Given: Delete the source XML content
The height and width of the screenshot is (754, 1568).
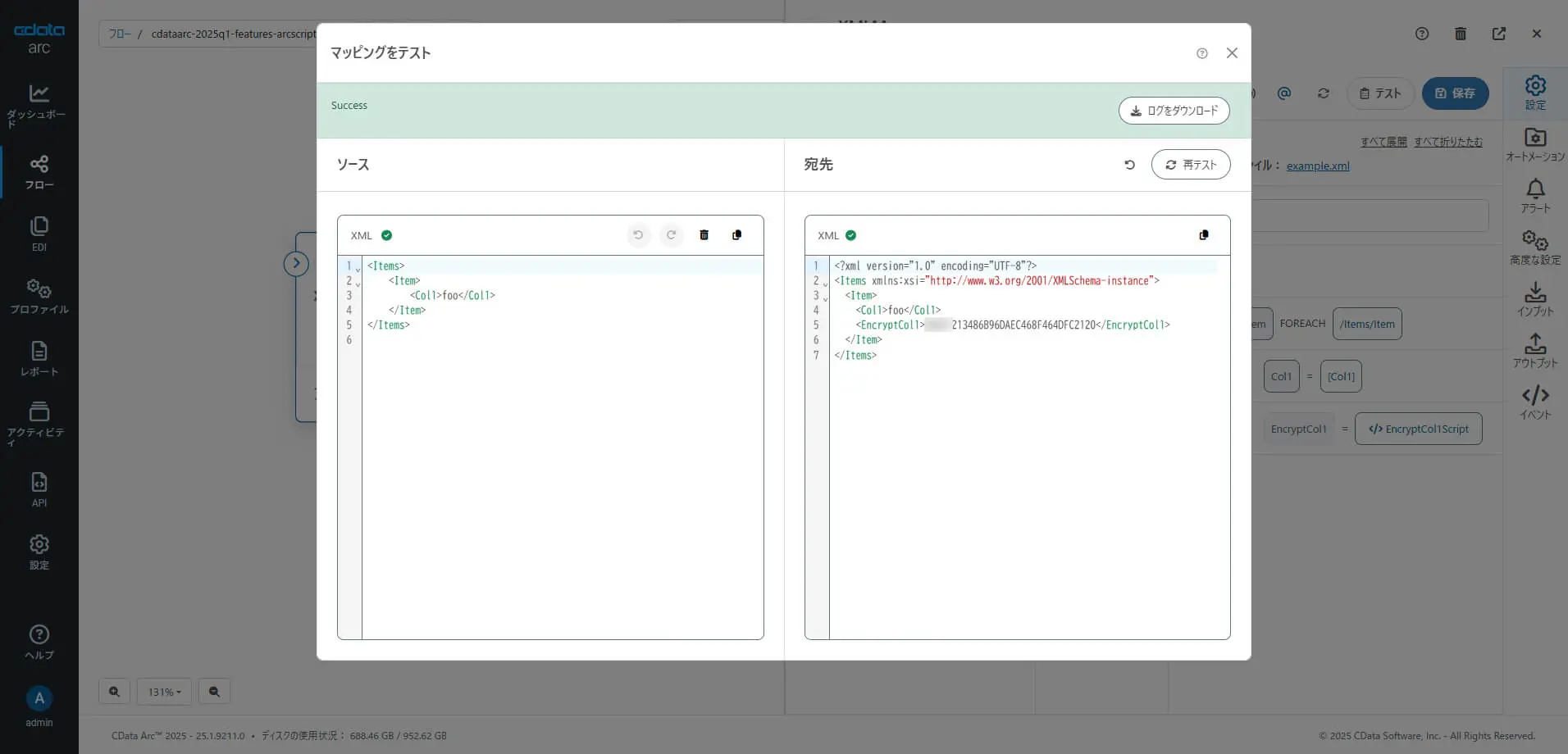Looking at the screenshot, I should [704, 235].
